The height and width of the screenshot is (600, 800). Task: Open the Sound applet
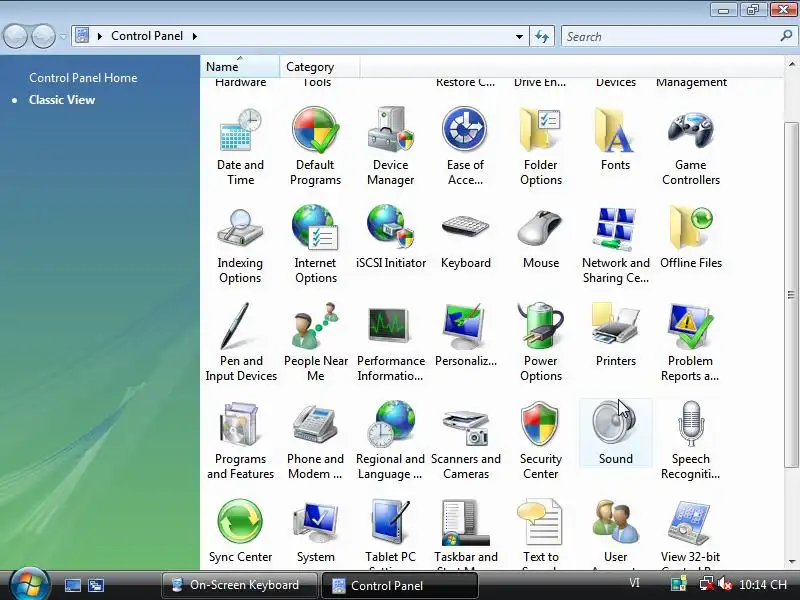point(616,433)
